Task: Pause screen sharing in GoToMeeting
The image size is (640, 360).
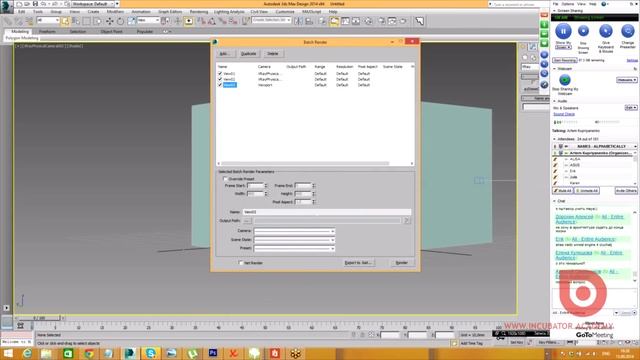Action: point(563,31)
